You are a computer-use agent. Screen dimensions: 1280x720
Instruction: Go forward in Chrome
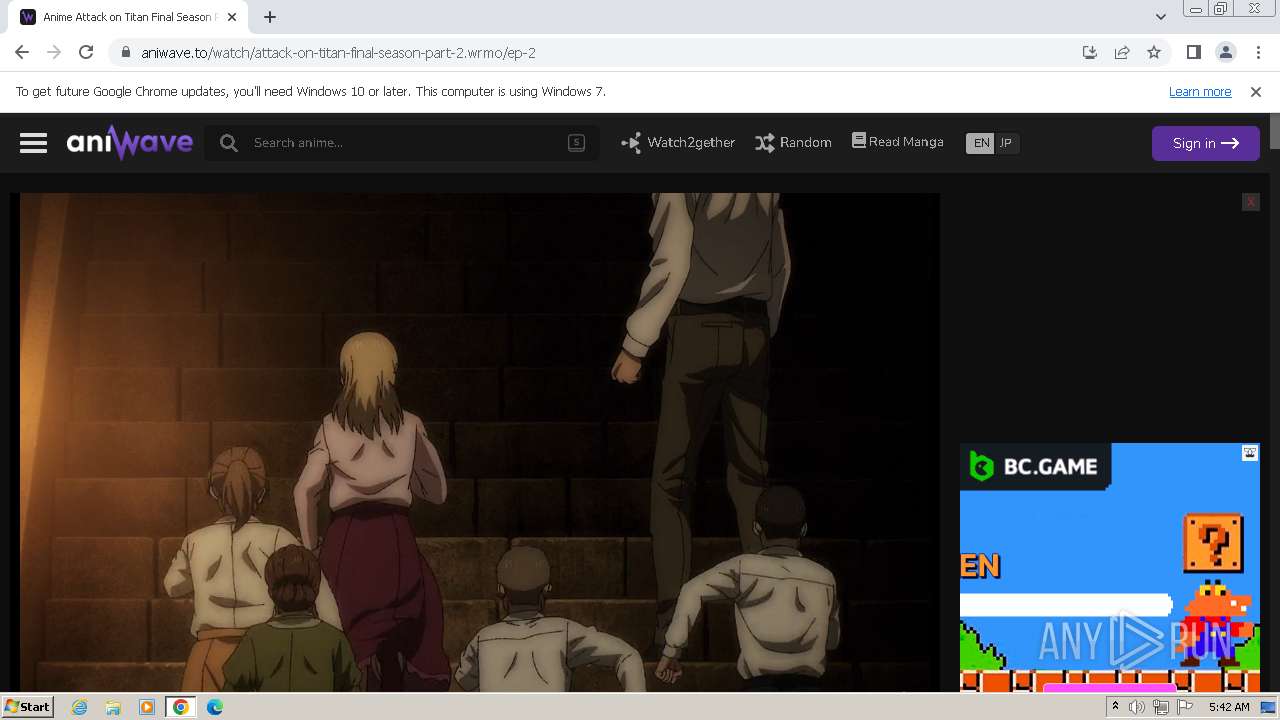[54, 53]
